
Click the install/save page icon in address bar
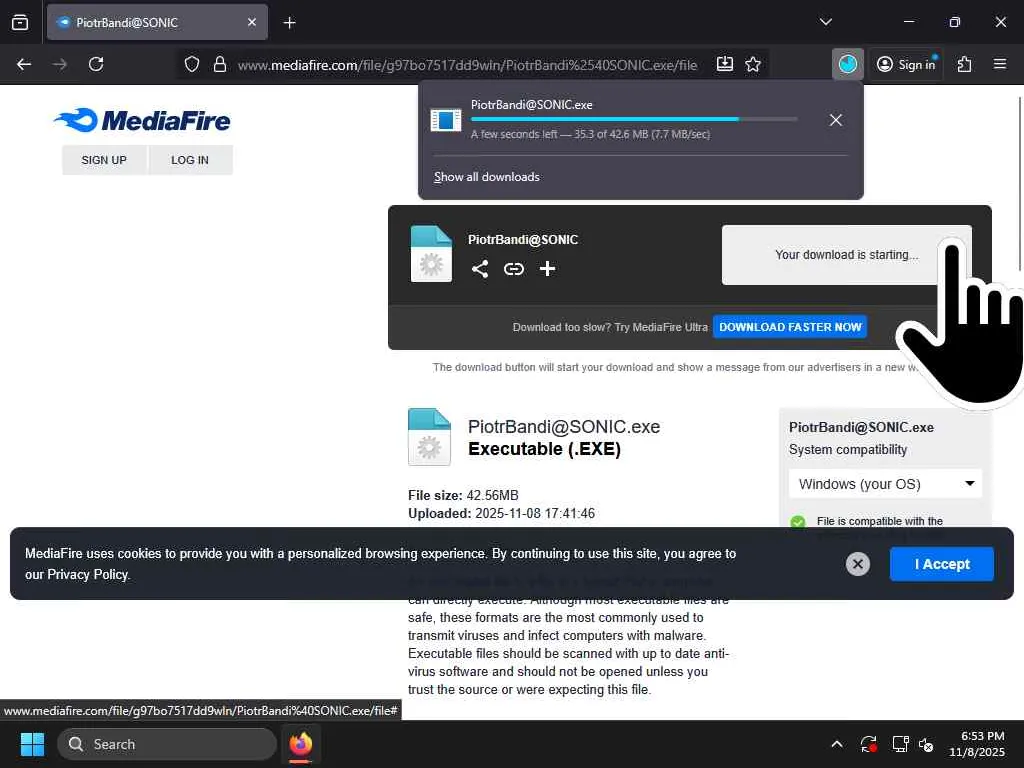[725, 64]
